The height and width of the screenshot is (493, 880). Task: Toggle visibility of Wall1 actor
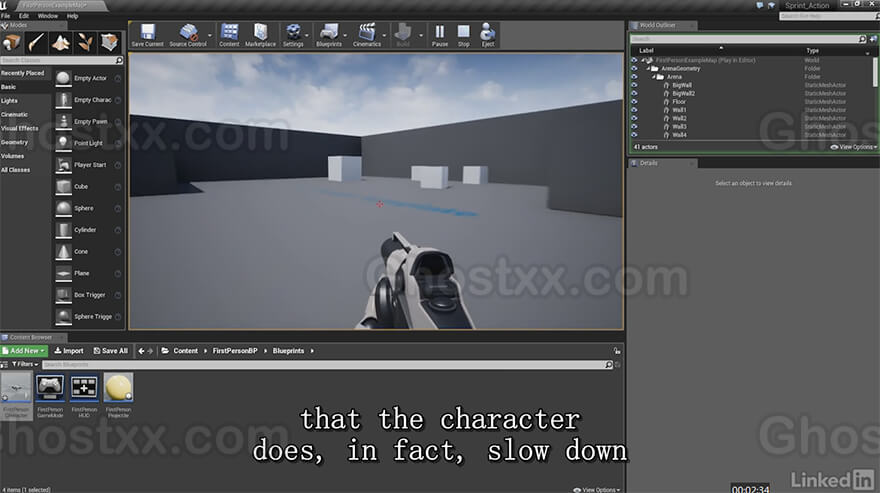point(634,110)
